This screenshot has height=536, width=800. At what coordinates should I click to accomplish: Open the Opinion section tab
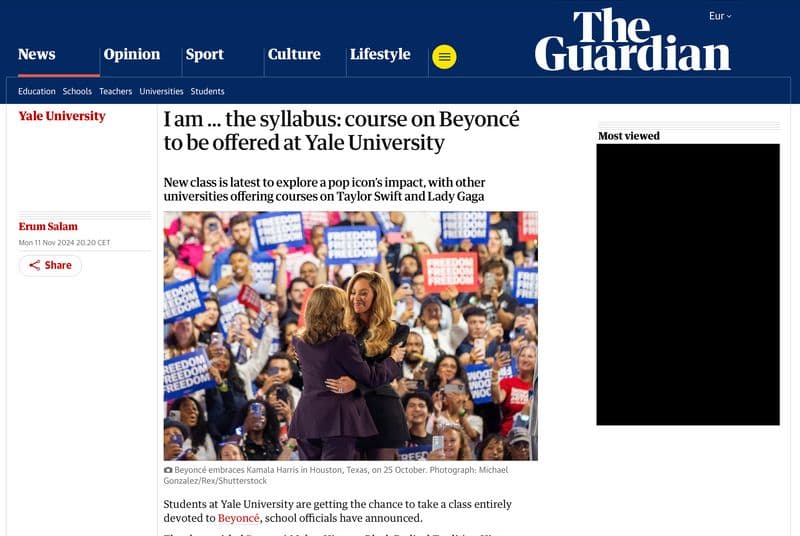[132, 54]
